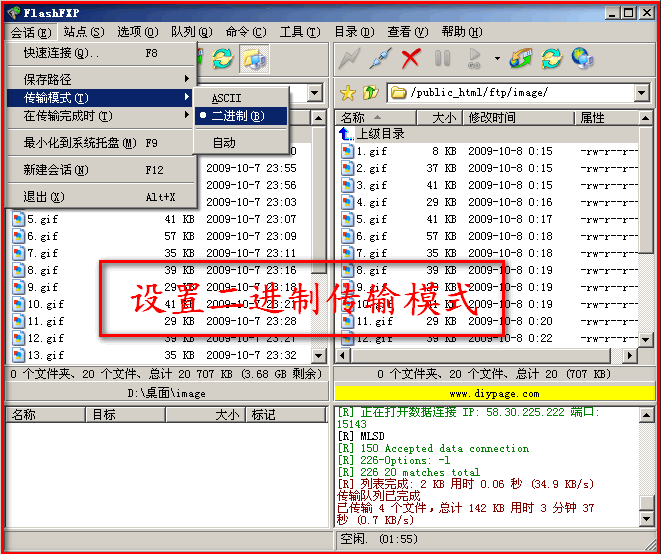The width and height of the screenshot is (661, 554).
Task: Click the www.diypage.com site label
Action: tap(494, 394)
